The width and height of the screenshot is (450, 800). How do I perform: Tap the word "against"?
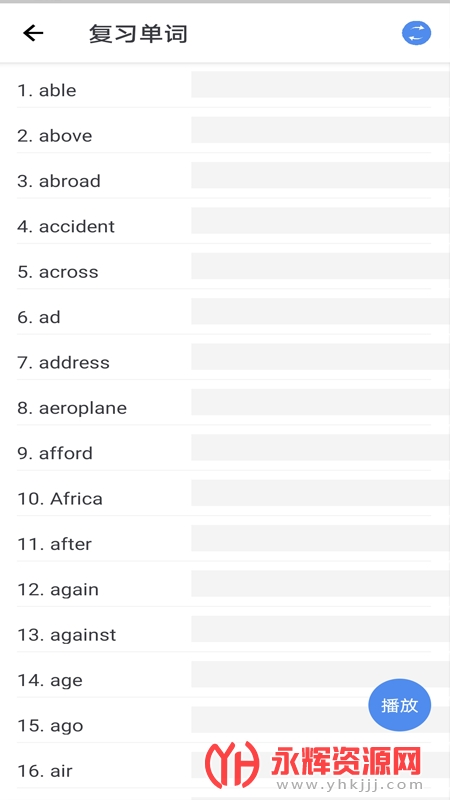(83, 635)
